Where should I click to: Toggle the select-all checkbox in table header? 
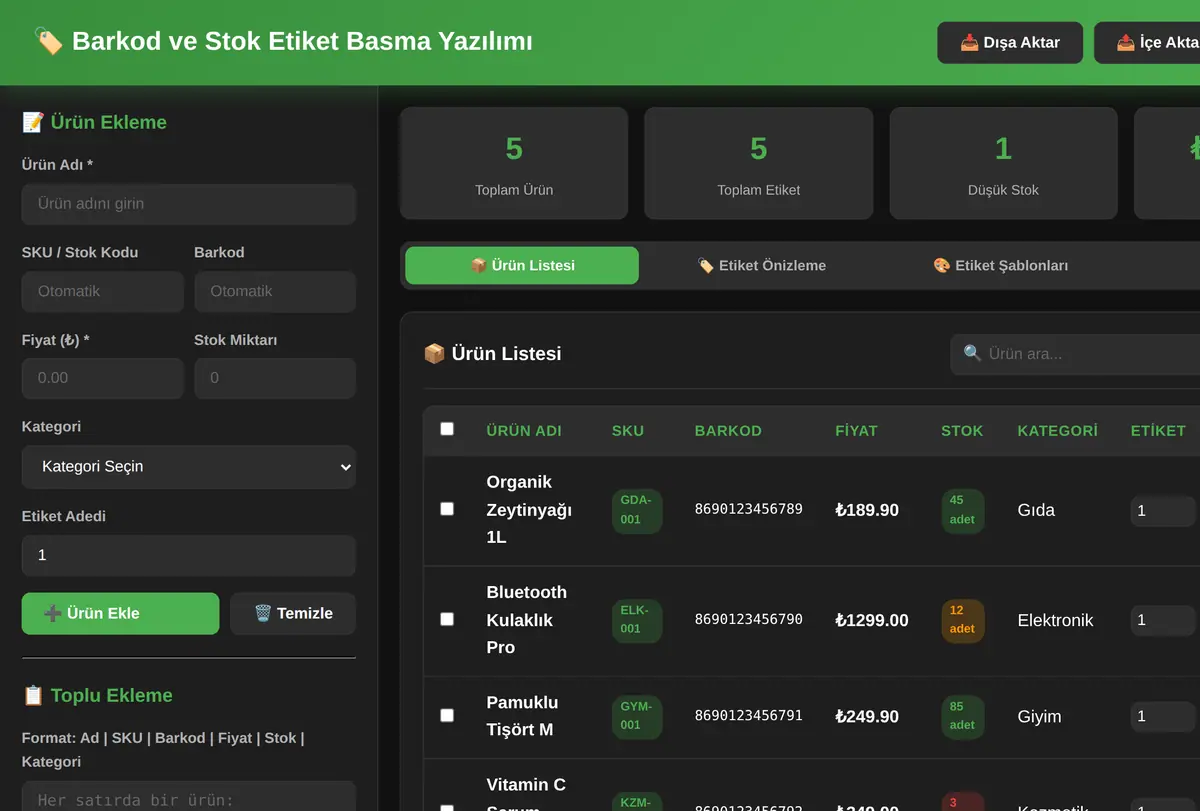click(447, 429)
